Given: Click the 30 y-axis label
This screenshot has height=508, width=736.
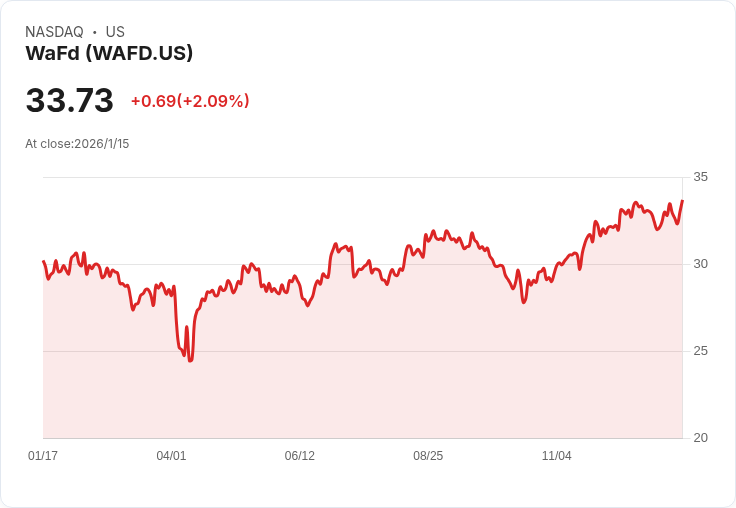Looking at the screenshot, I should point(700,264).
